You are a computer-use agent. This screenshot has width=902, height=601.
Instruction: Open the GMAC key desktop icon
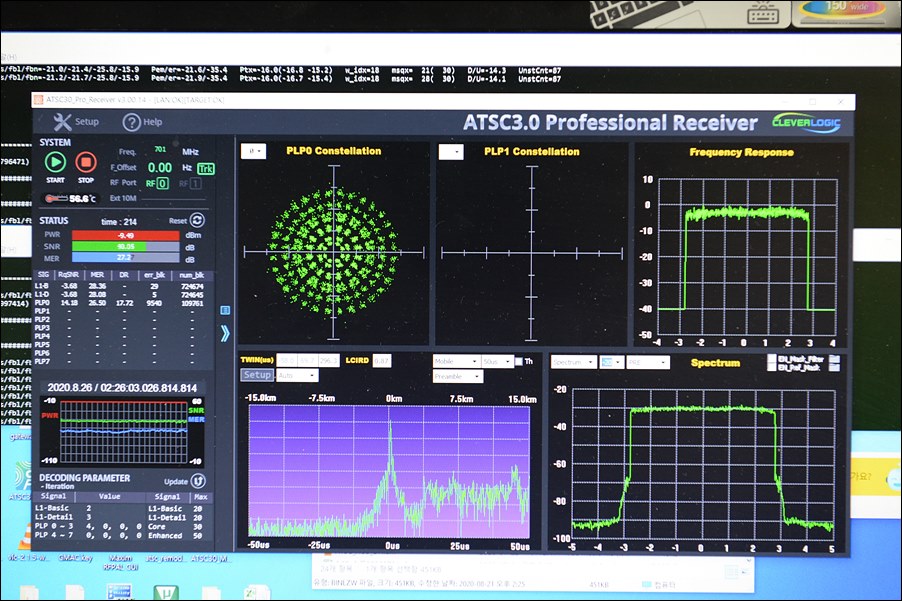pyautogui.click(x=75, y=558)
